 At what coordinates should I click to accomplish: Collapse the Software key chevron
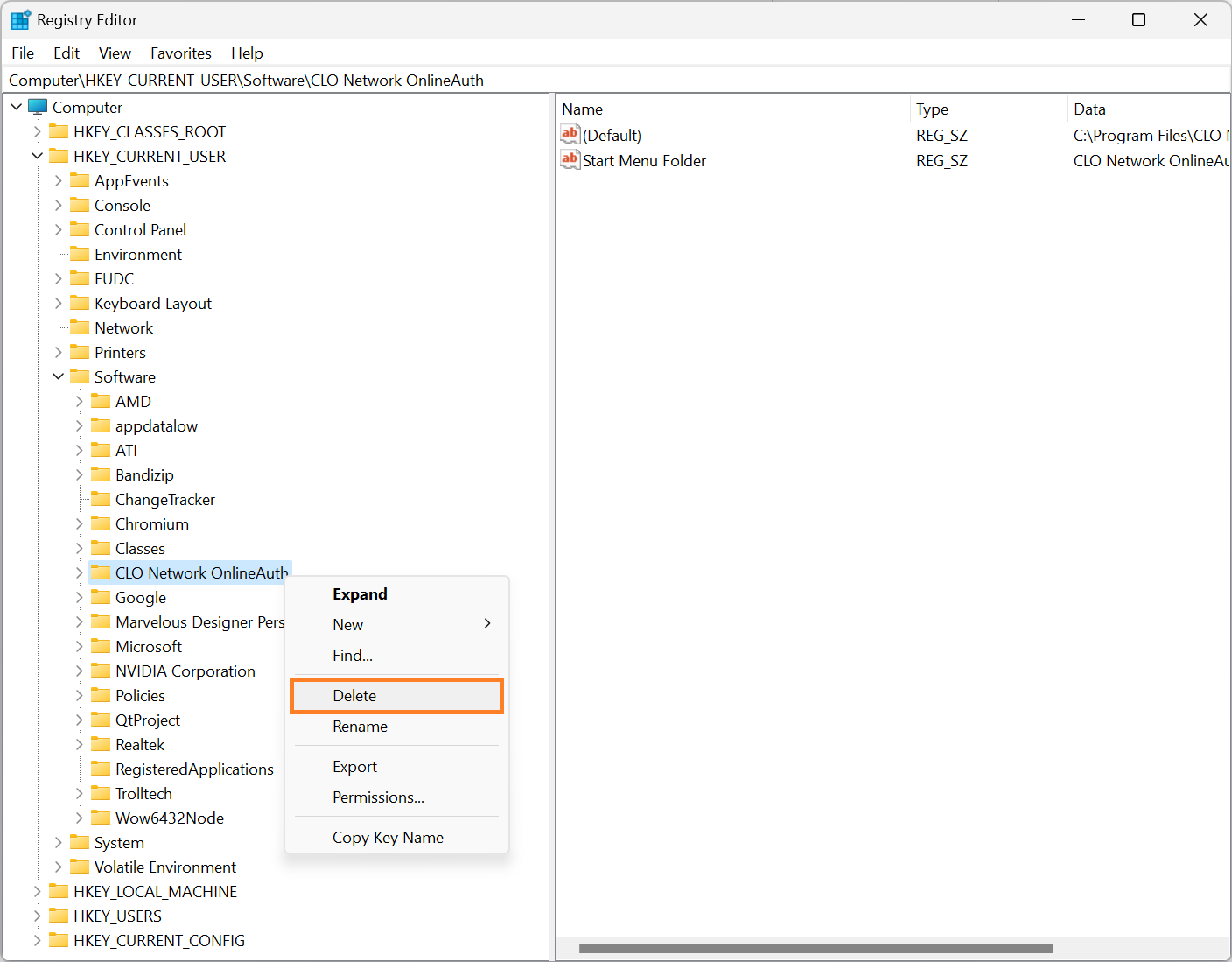[x=58, y=376]
